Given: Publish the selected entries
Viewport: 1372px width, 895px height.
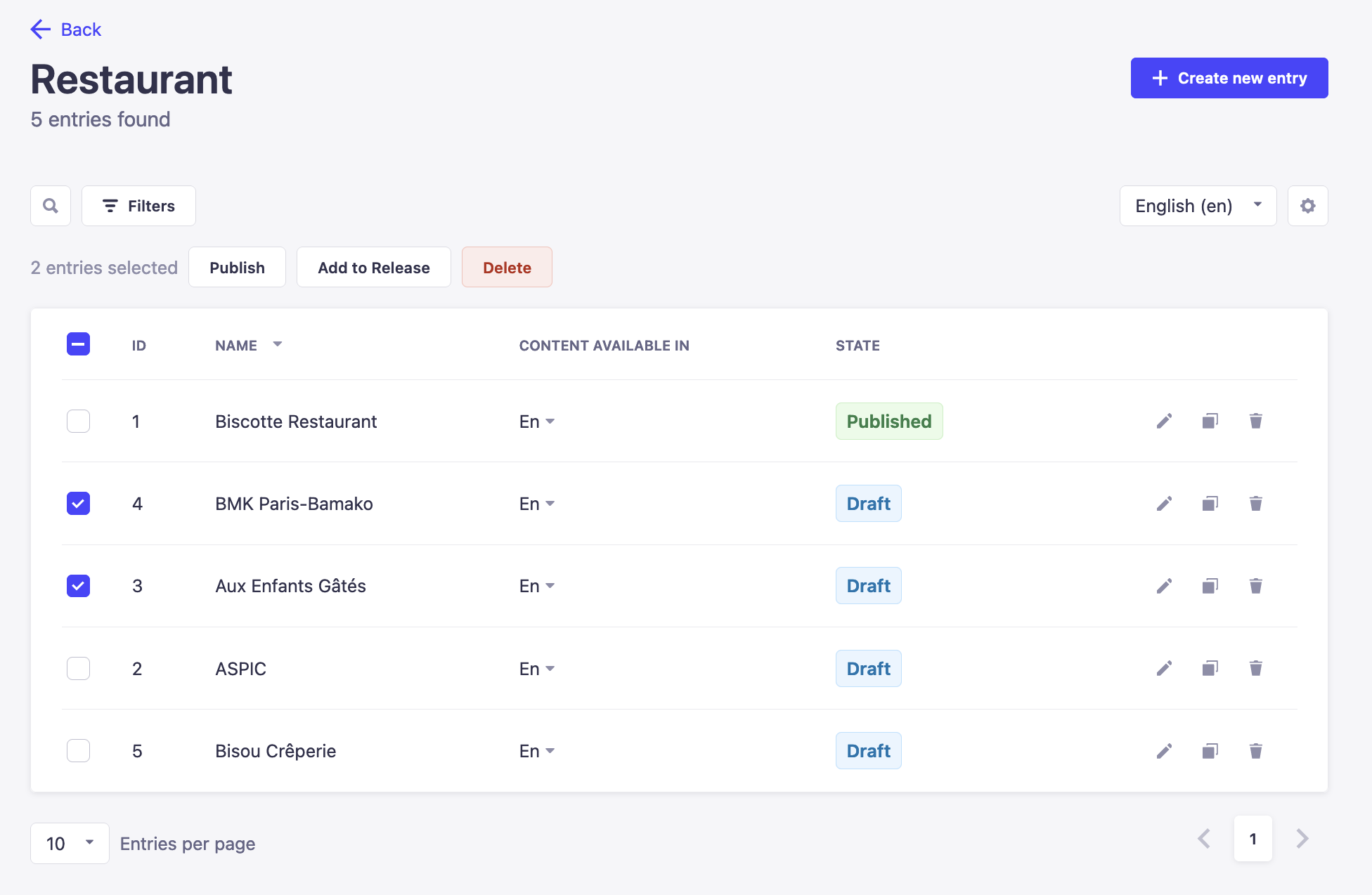Looking at the screenshot, I should pos(237,267).
